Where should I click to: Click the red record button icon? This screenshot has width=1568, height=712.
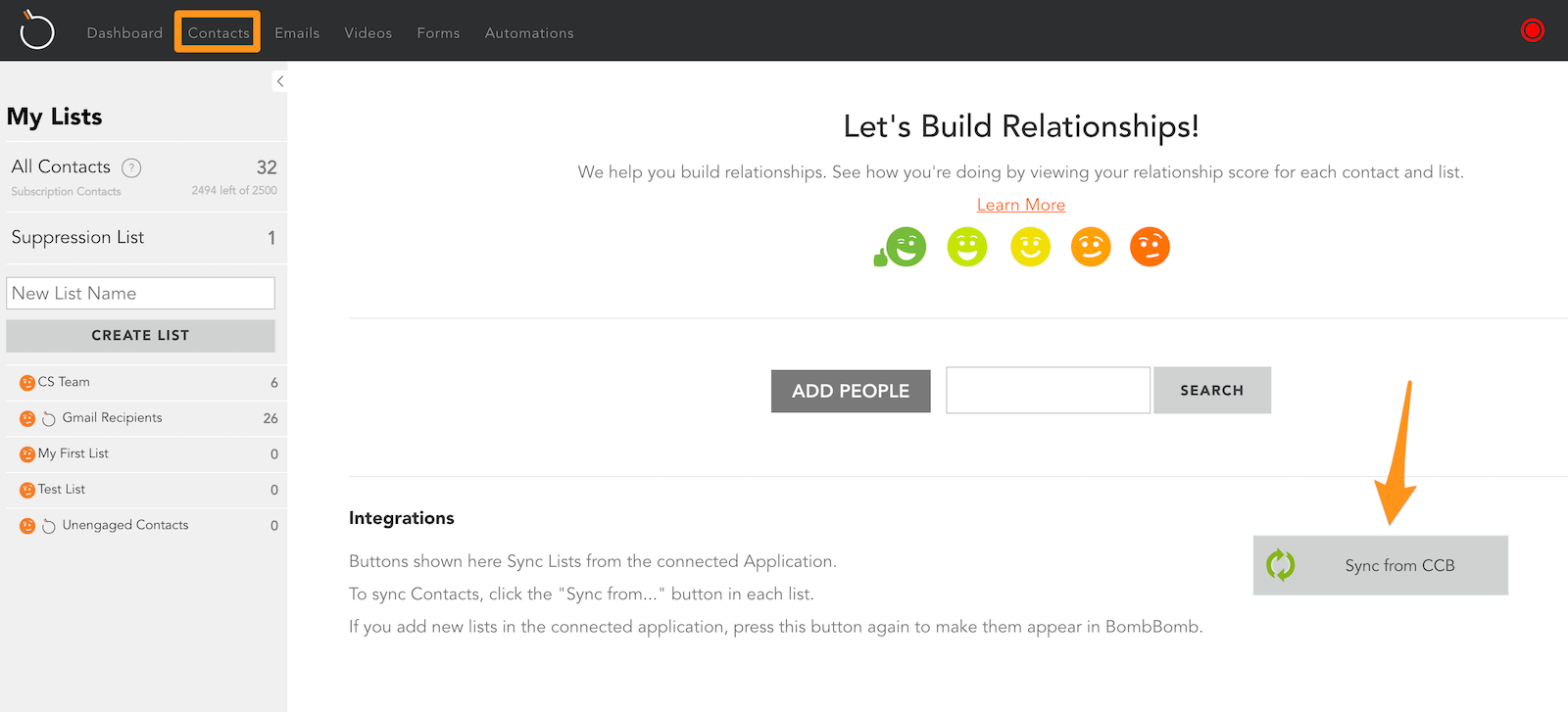(x=1533, y=30)
